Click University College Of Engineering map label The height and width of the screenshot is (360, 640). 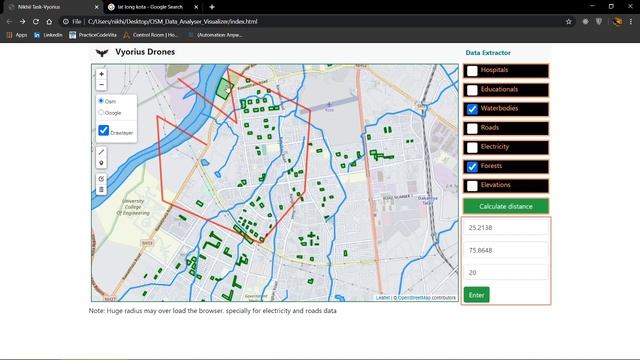pos(133,207)
